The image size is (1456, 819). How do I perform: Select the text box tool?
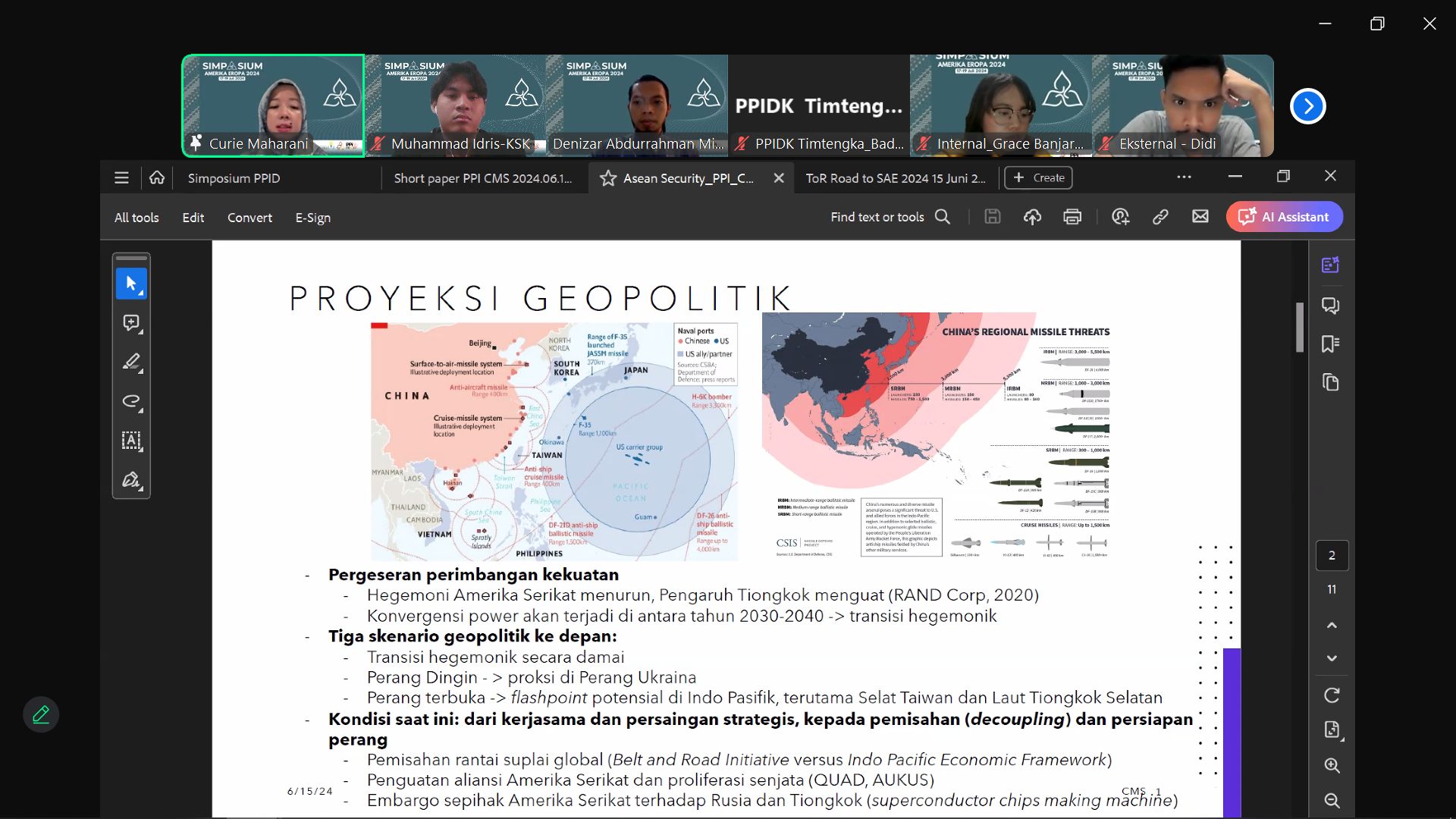click(x=131, y=441)
